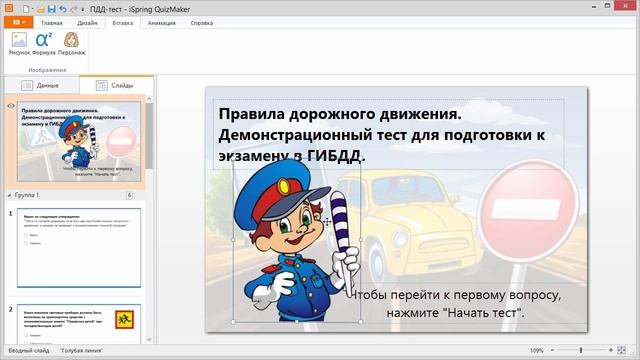640x360 pixels.
Task: Select question slide 2 thumbnail
Action: click(x=79, y=324)
